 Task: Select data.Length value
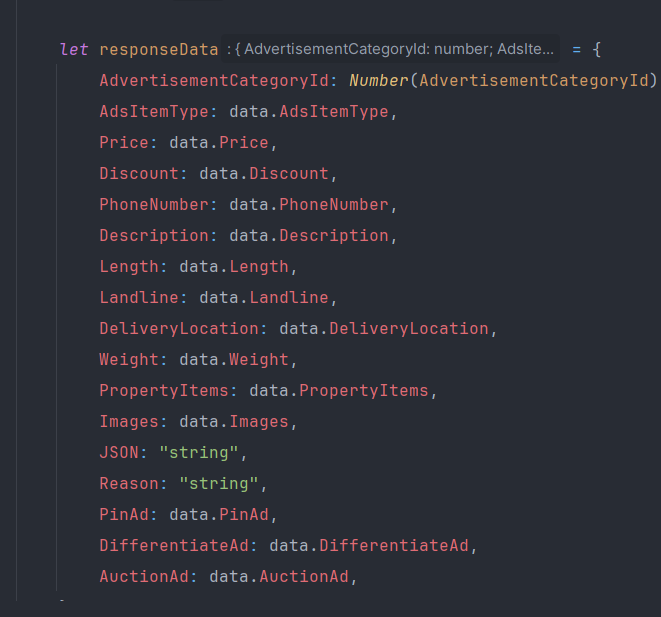point(234,267)
